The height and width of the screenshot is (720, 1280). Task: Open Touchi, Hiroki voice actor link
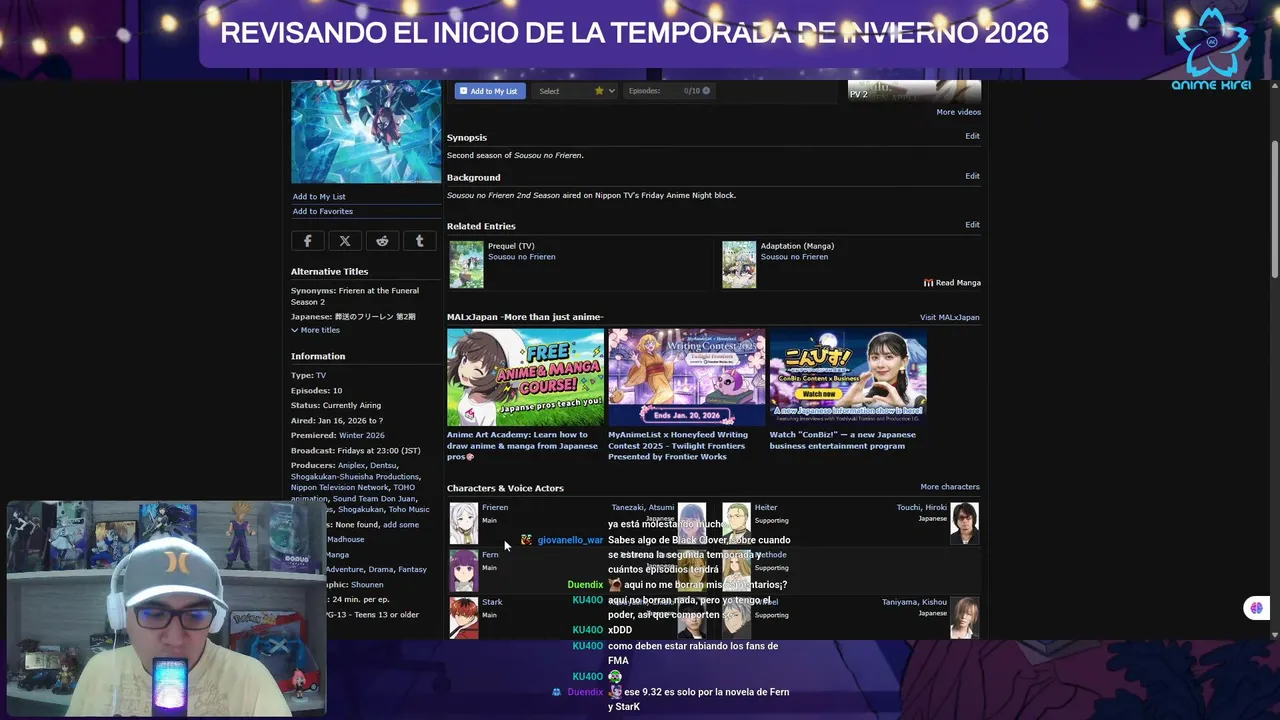click(922, 508)
